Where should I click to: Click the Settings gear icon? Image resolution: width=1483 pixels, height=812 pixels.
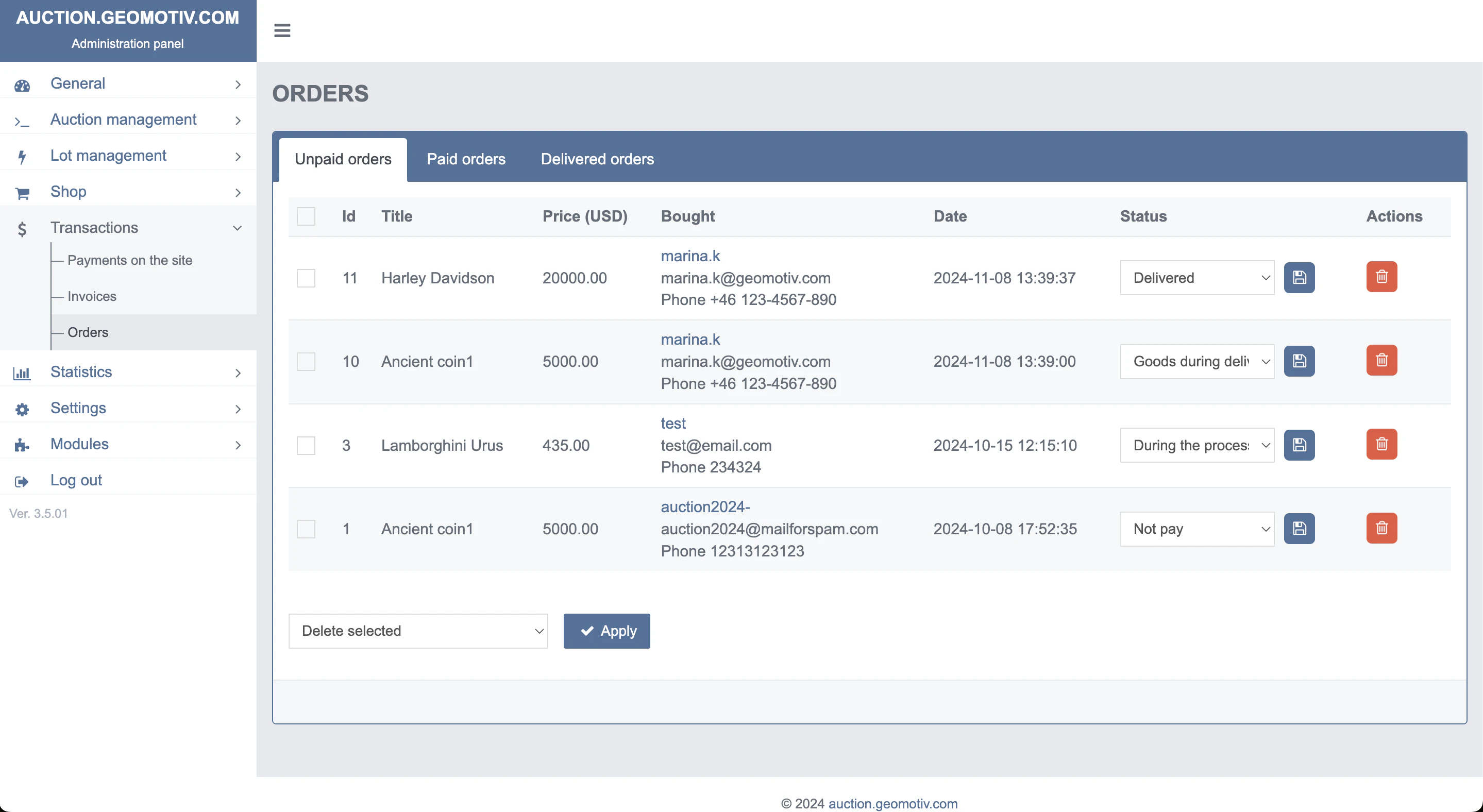[22, 409]
